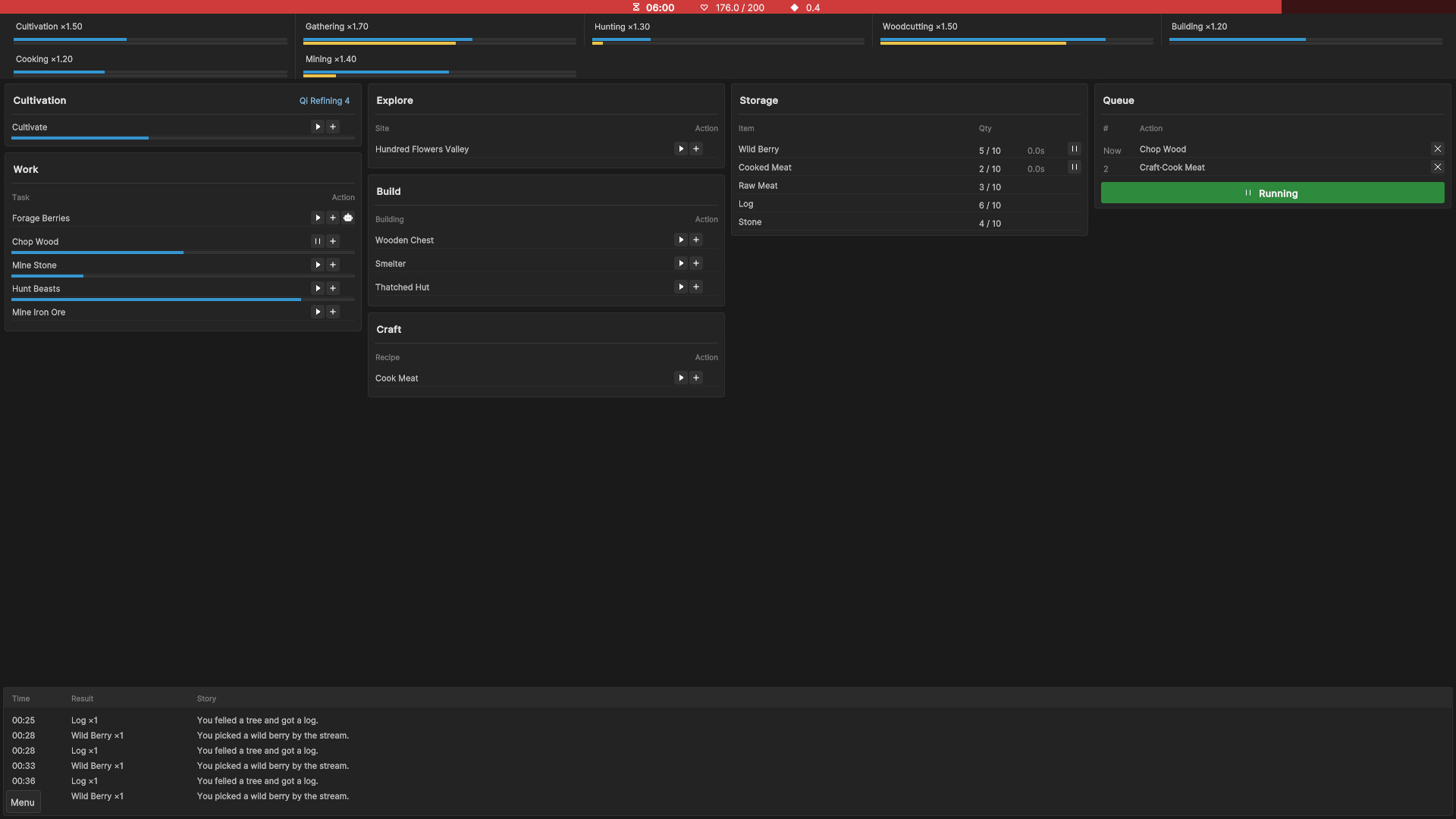Add Cook Meat recipe to the queue
Image resolution: width=1456 pixels, height=819 pixels.
[x=696, y=378]
